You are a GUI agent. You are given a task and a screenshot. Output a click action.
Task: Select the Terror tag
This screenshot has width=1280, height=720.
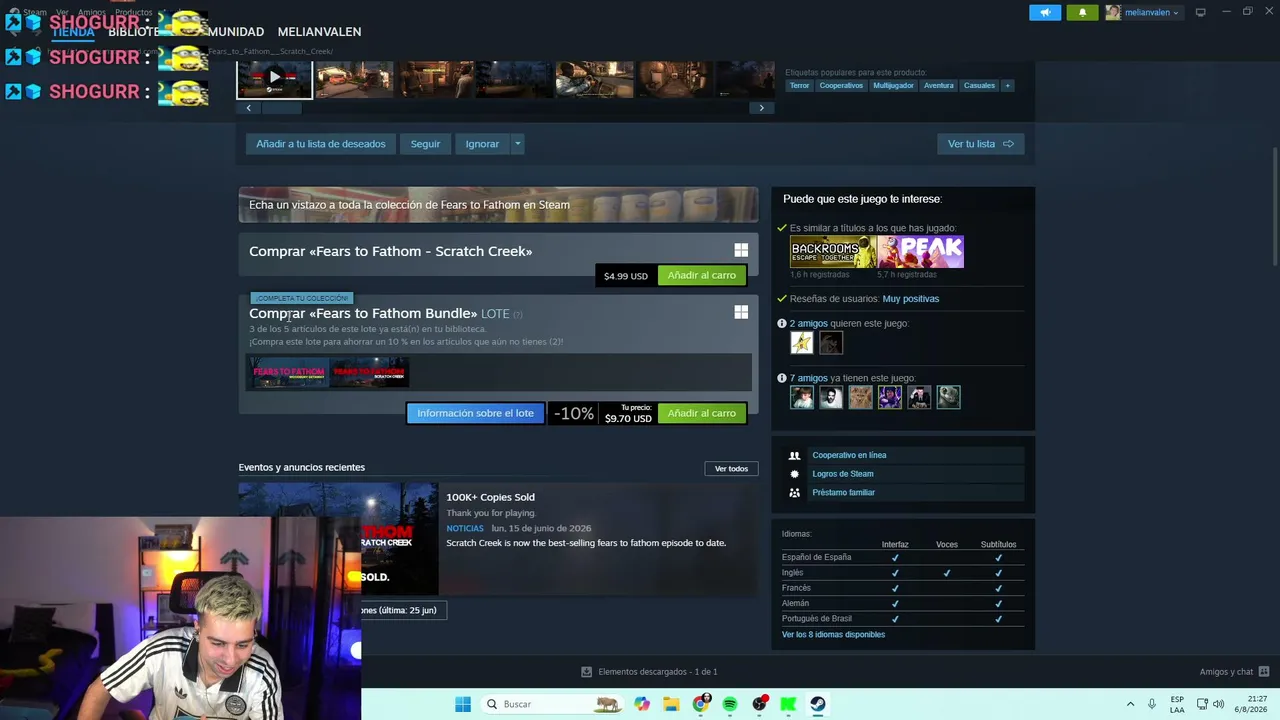pos(799,86)
